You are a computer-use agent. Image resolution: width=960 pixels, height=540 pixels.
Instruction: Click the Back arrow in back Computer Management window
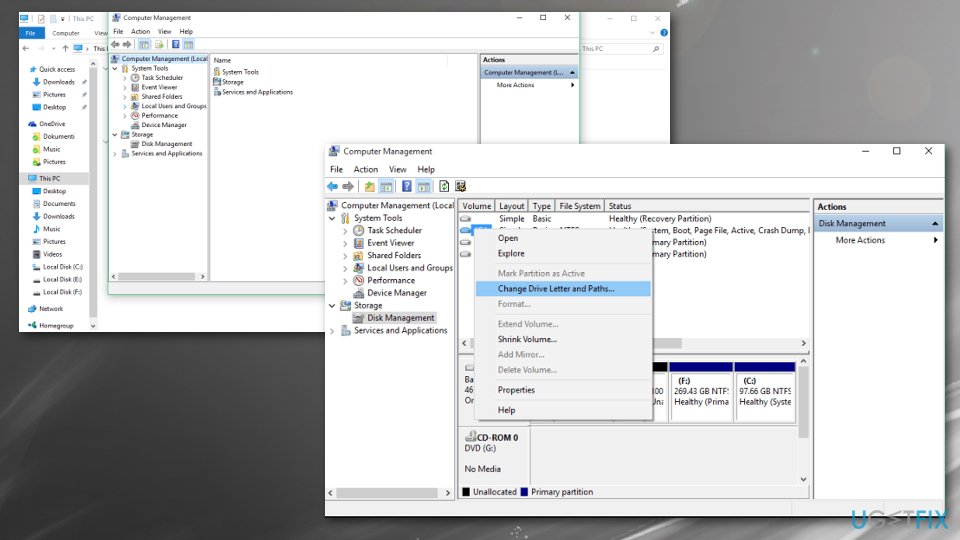coord(115,44)
